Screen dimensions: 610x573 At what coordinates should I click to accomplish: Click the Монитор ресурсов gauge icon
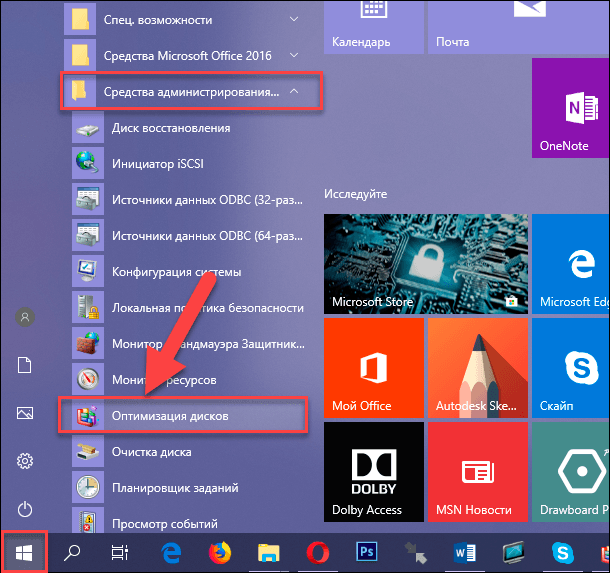point(88,379)
